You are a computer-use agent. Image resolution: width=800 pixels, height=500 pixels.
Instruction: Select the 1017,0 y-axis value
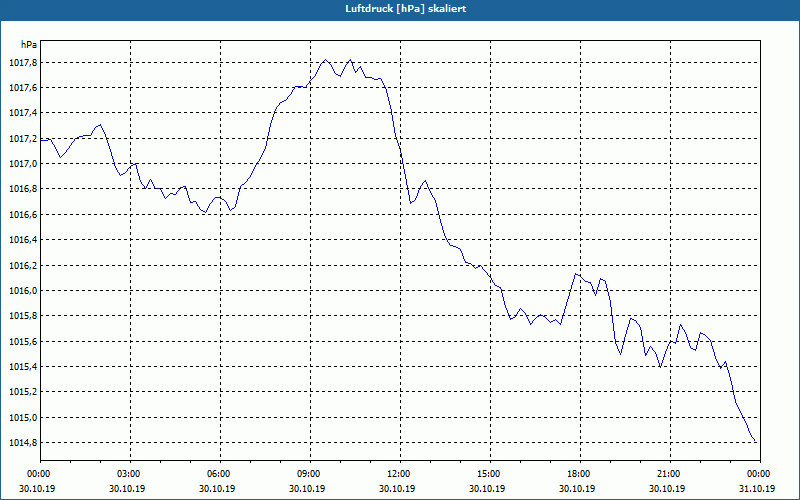(x=23, y=164)
